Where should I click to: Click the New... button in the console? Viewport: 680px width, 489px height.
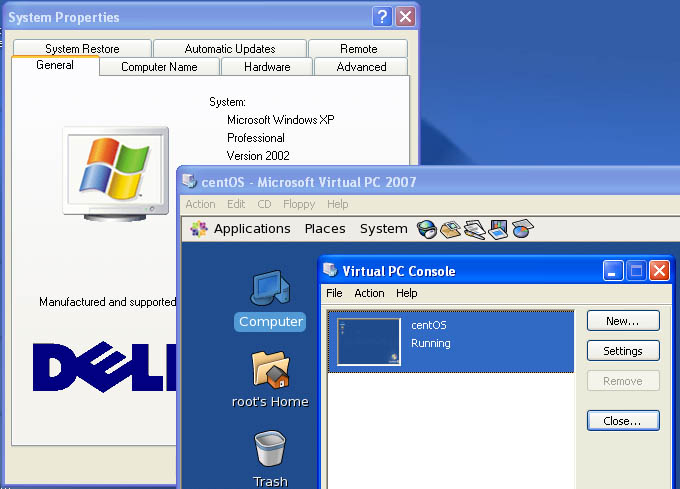point(622,321)
